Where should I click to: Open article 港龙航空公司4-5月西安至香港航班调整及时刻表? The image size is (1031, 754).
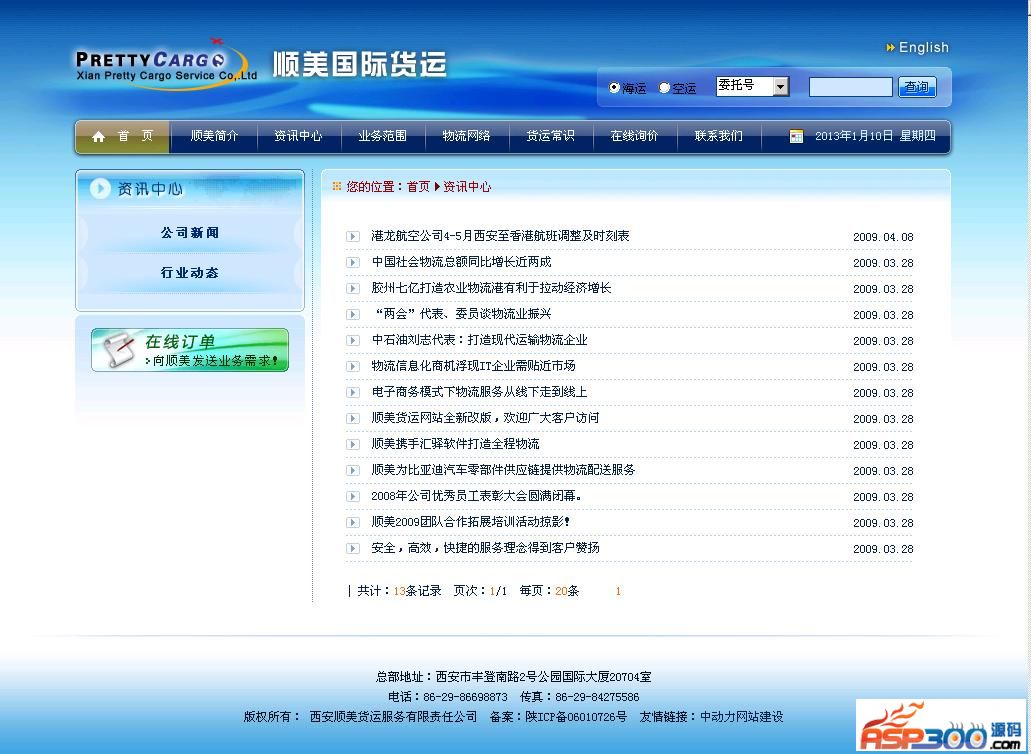(x=500, y=236)
